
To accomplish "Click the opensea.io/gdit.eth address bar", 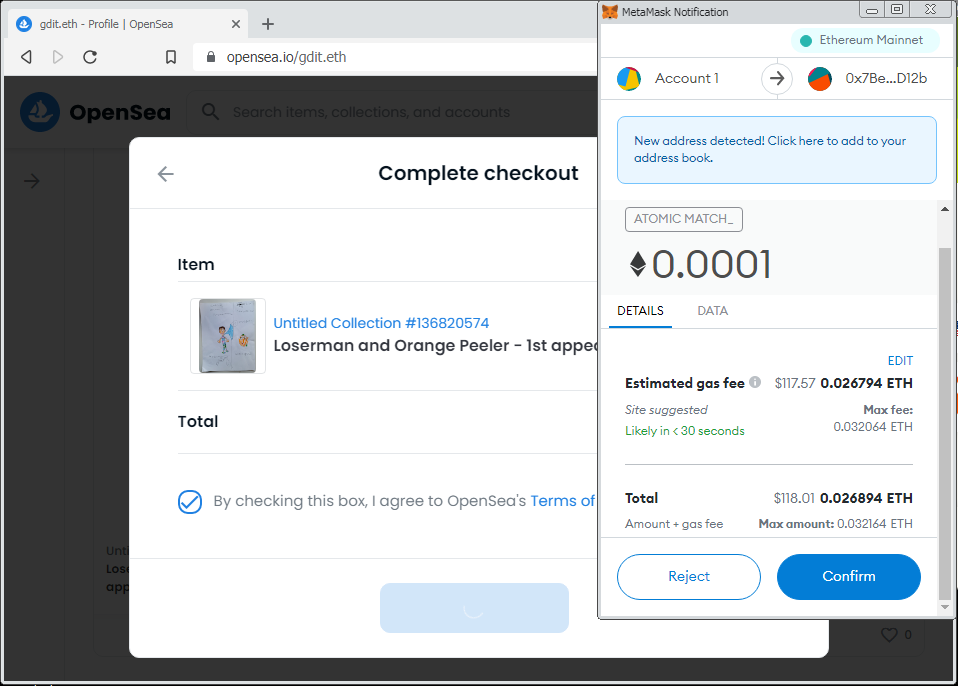I will pos(394,57).
